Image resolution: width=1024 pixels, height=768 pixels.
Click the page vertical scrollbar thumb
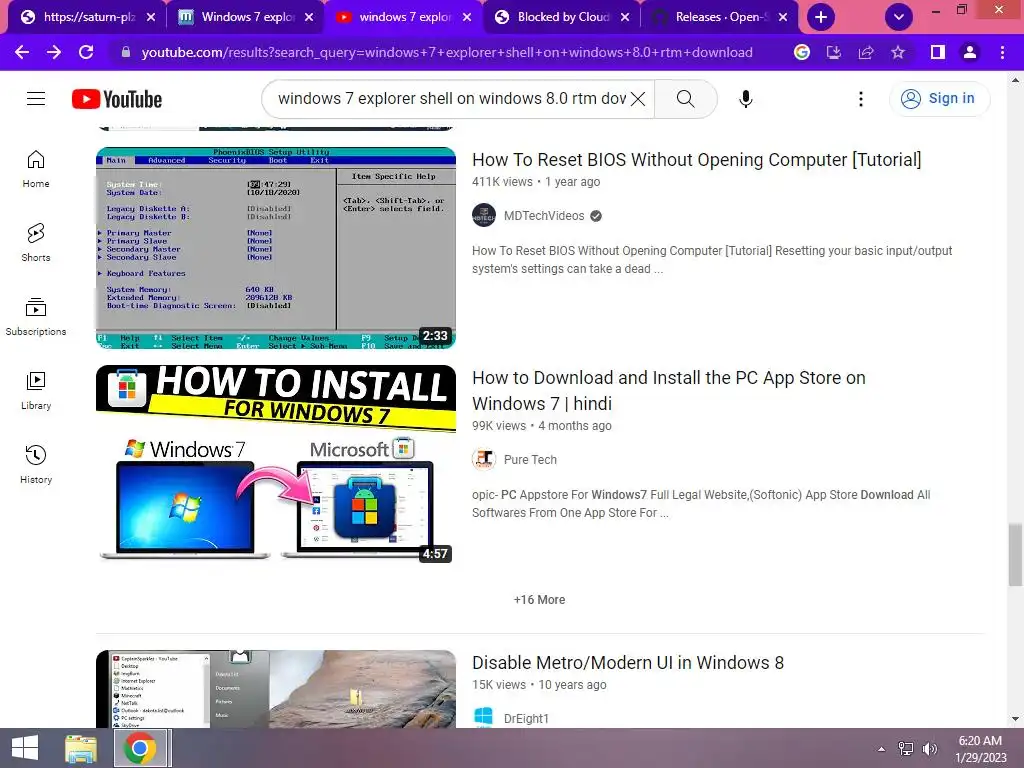click(1015, 554)
